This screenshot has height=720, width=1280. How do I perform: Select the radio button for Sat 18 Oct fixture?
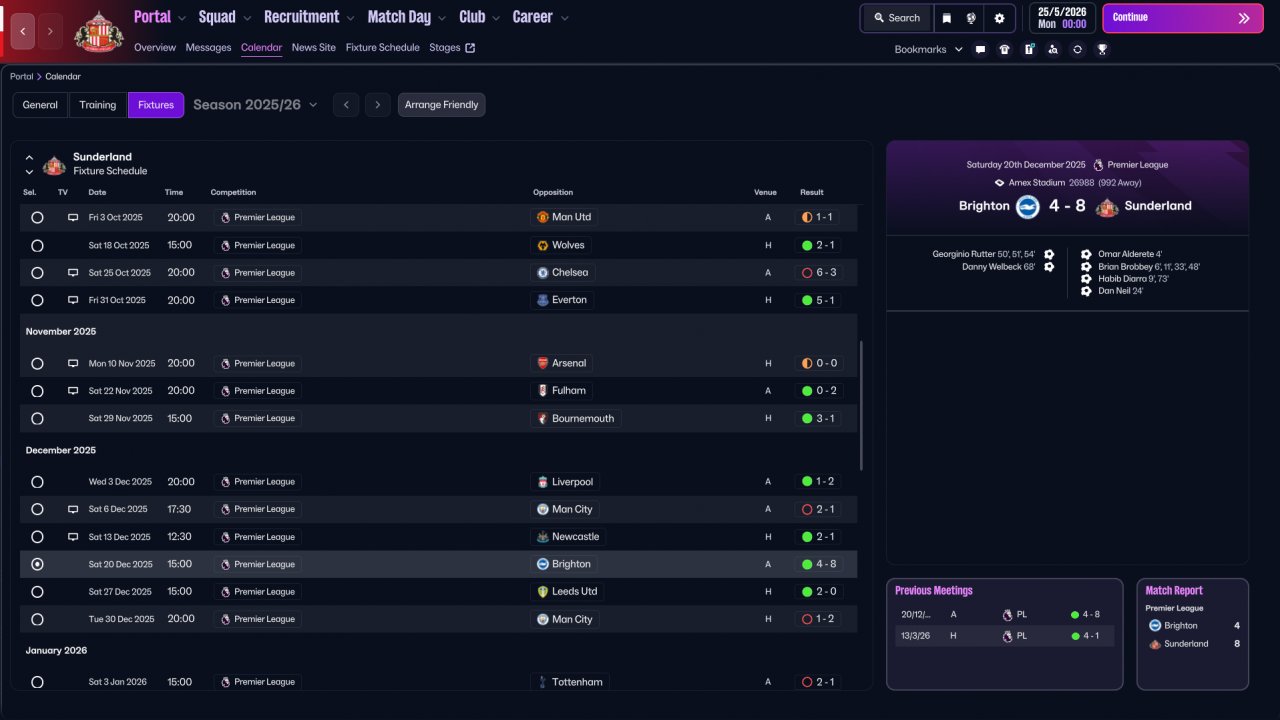point(37,245)
